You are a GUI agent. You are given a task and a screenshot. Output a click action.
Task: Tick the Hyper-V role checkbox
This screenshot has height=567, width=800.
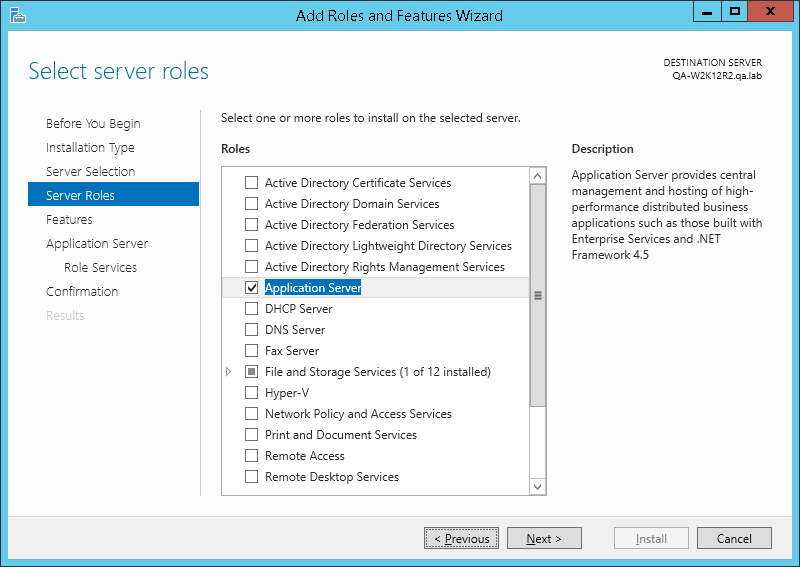(x=251, y=393)
